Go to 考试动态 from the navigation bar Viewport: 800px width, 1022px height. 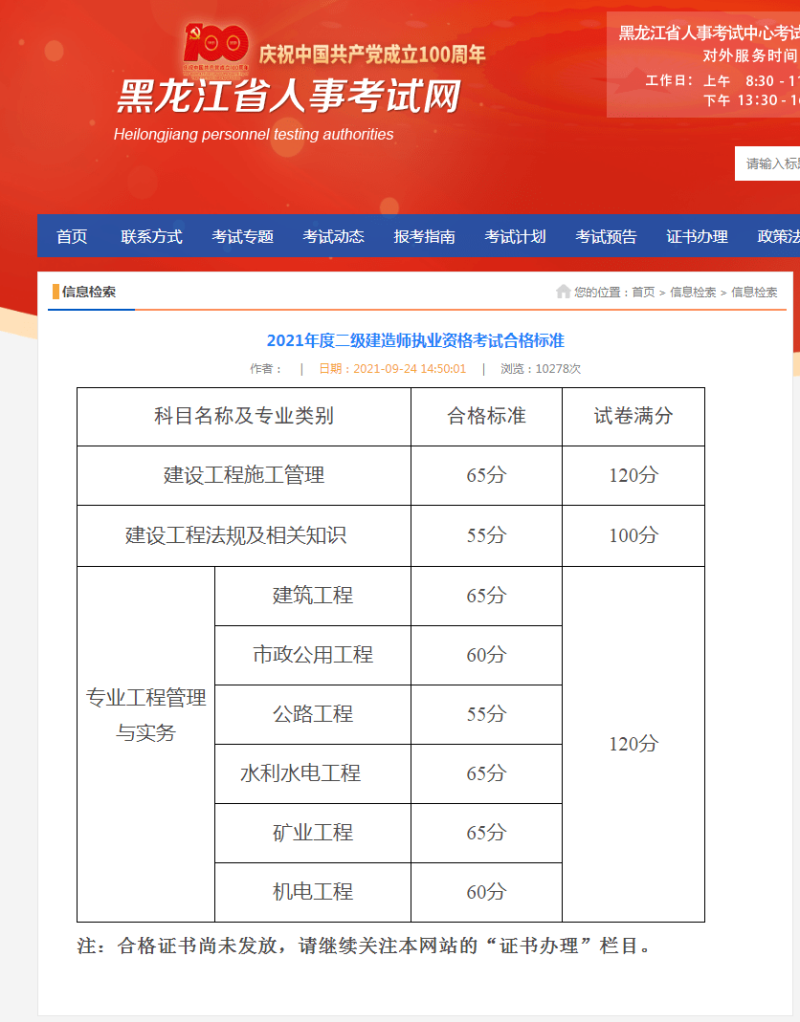tap(333, 236)
